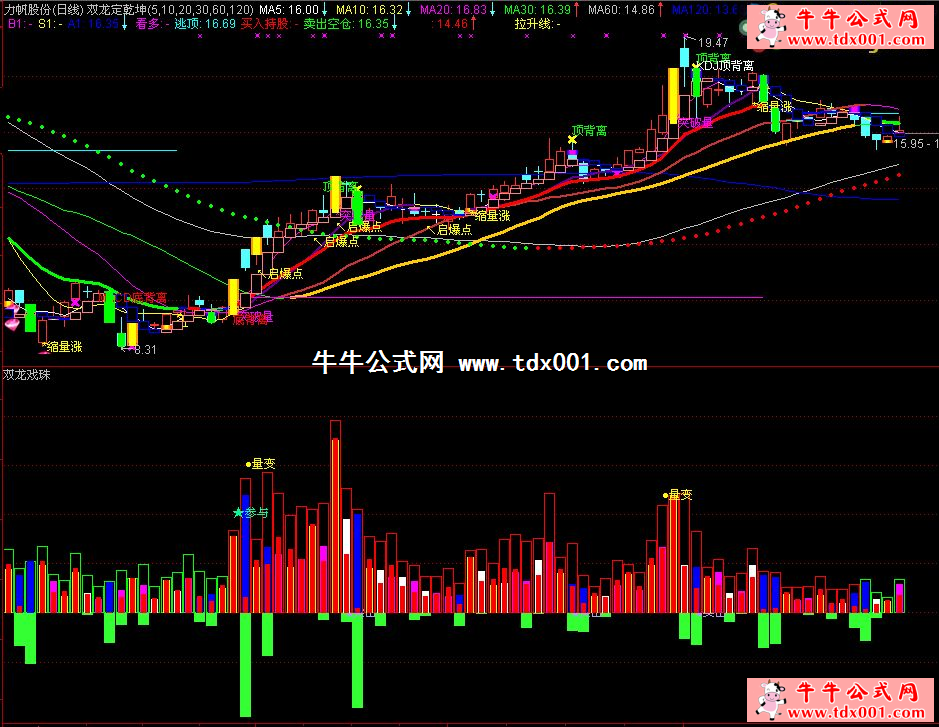Screen dimensions: 939x727
Task: Click the cow logo in top-right watermark
Action: tap(770, 27)
